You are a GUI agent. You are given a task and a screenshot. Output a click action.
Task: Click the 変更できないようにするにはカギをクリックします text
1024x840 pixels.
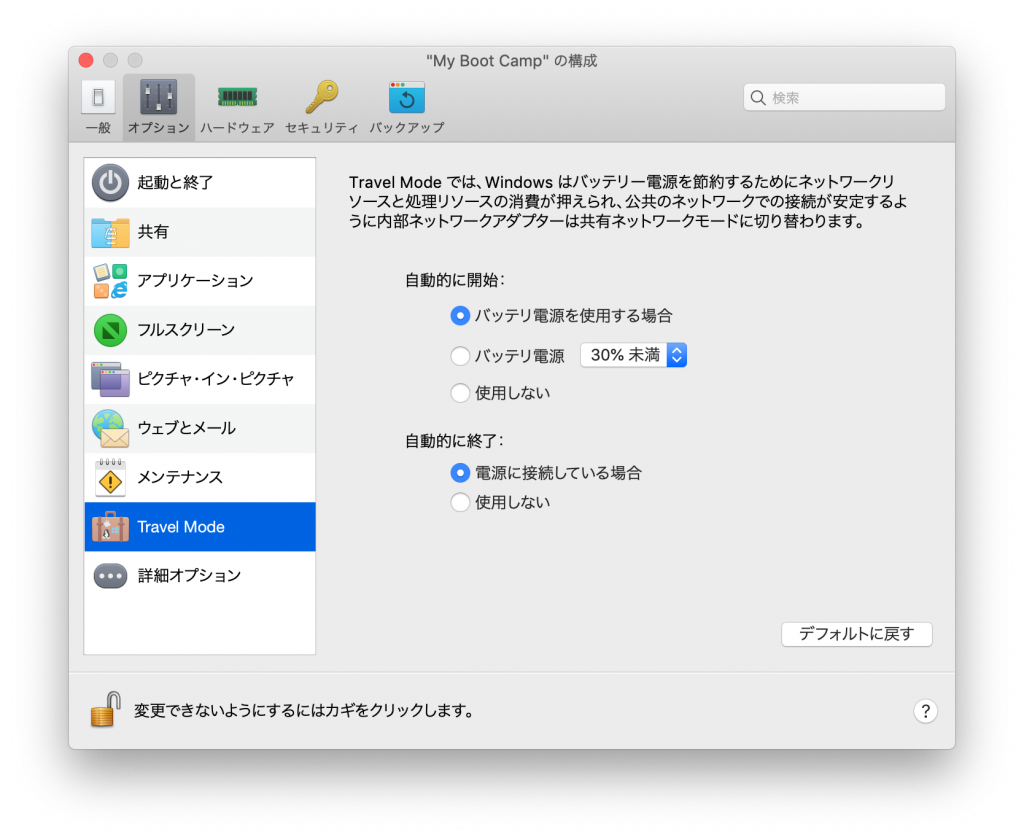point(304,710)
